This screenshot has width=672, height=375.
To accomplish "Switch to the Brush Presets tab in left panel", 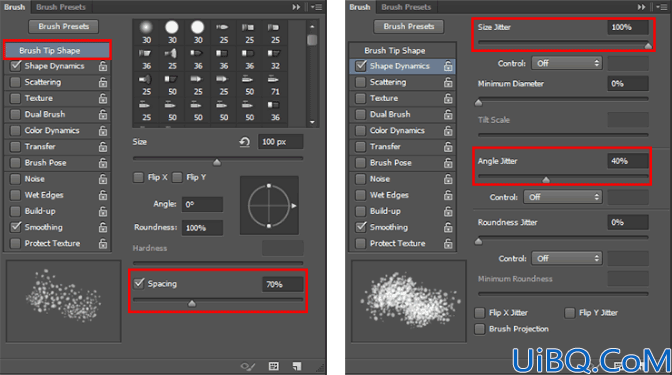I will (x=61, y=7).
